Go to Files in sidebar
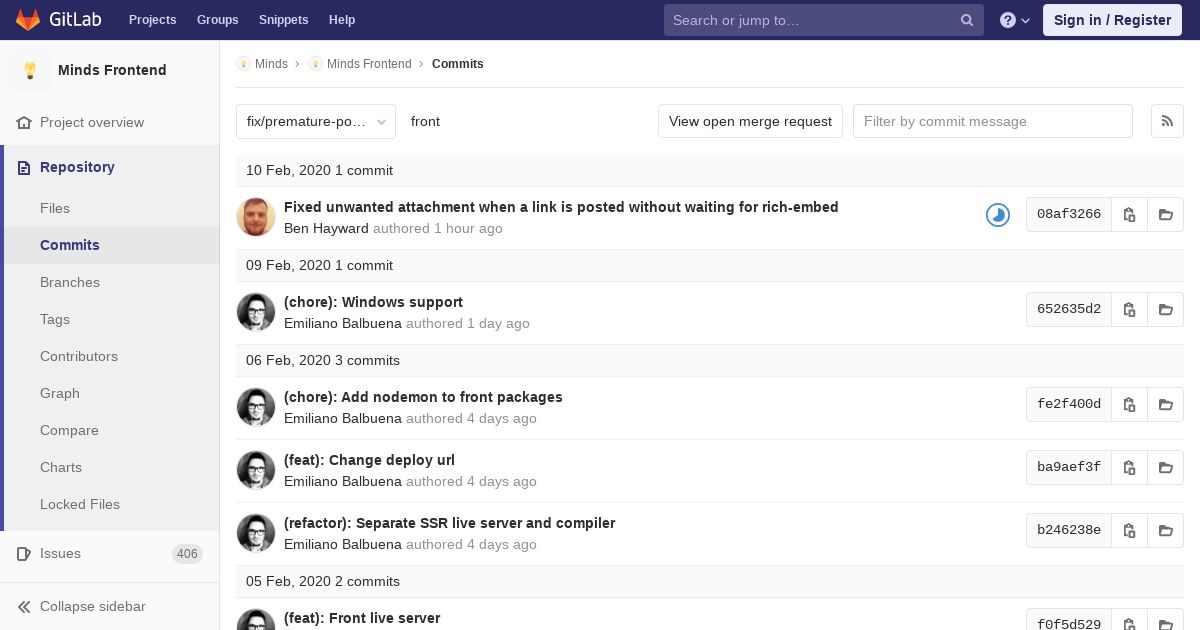The image size is (1200, 630). [55, 208]
